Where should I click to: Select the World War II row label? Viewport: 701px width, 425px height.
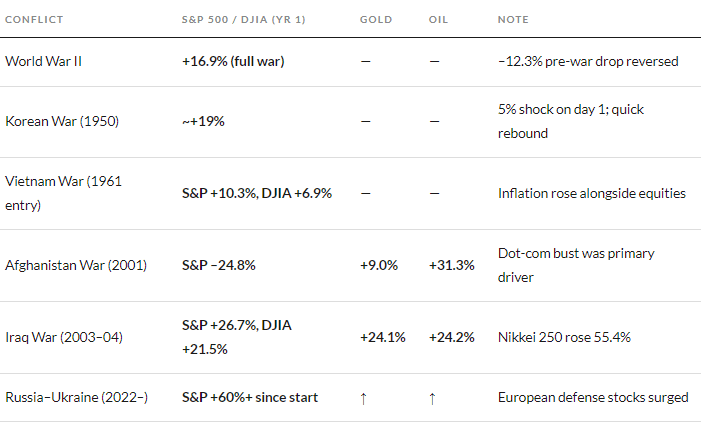click(43, 62)
